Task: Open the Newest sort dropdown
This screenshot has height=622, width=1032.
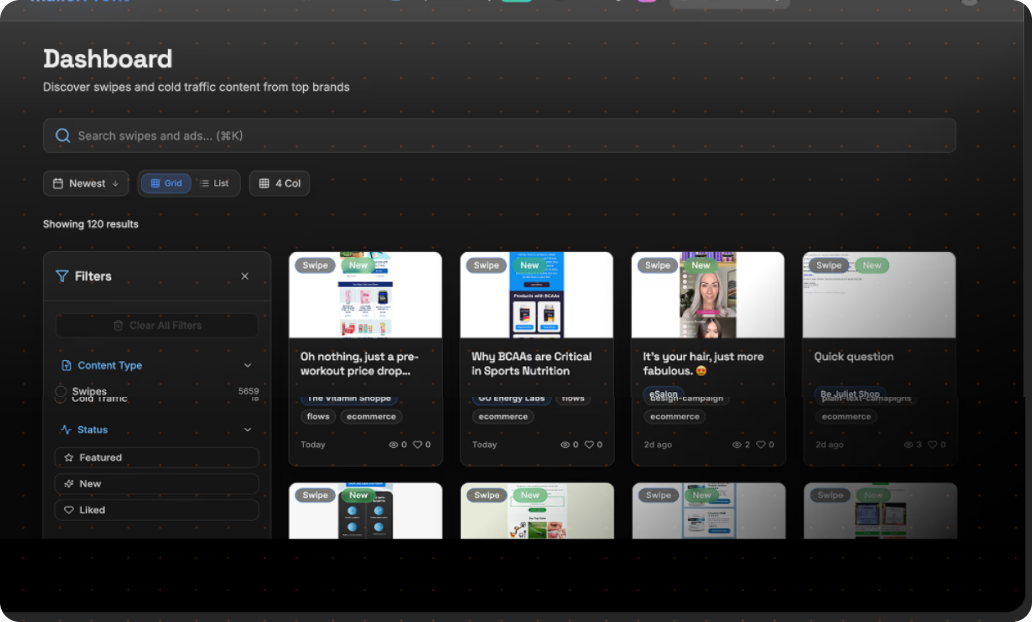Action: (x=86, y=184)
